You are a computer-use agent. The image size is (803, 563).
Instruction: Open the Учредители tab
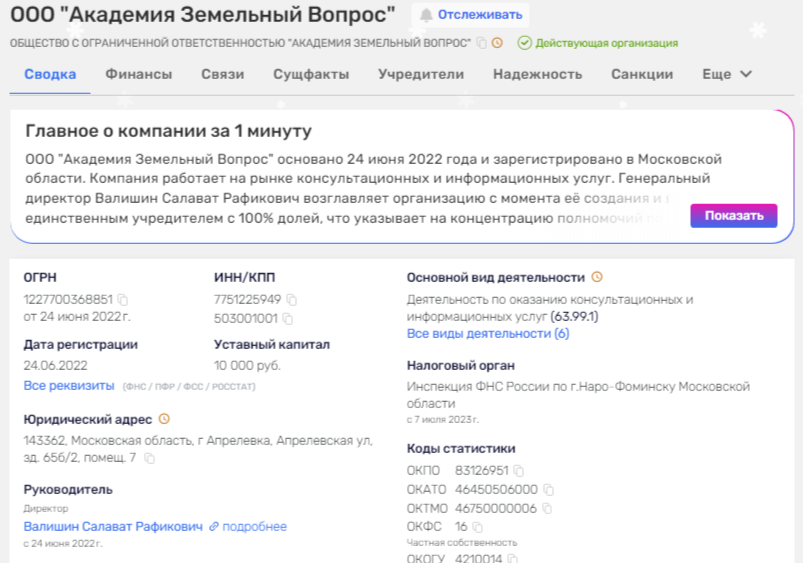(421, 74)
